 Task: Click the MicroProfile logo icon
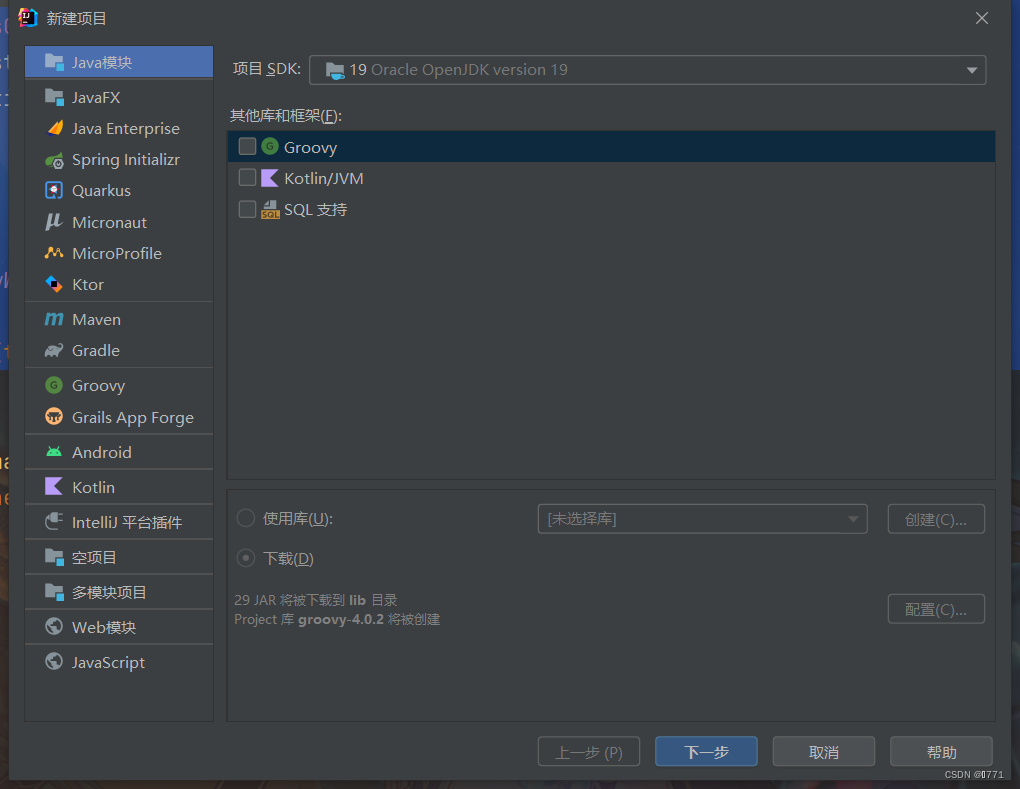coord(54,253)
